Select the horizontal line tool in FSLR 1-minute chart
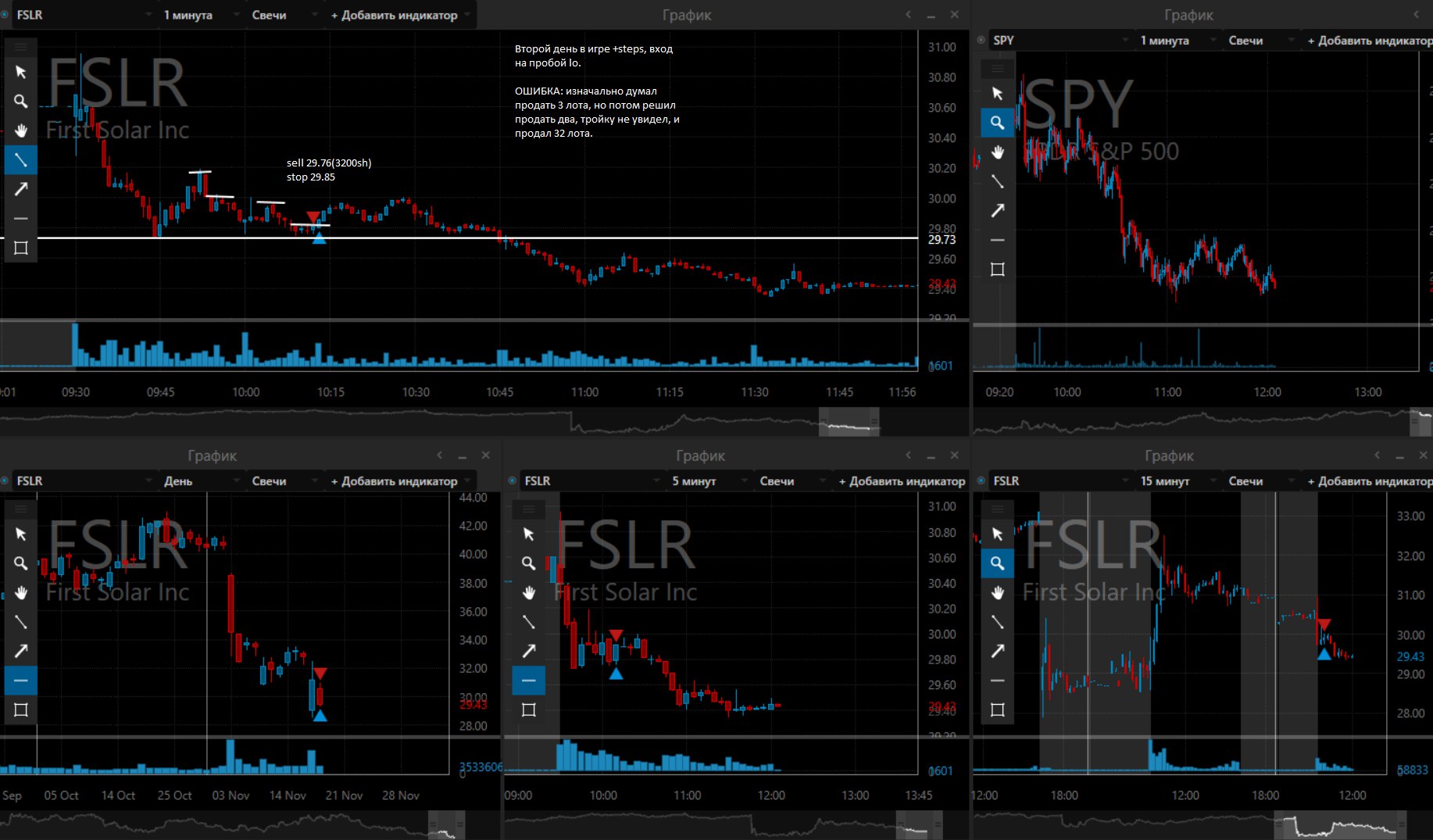 pos(21,219)
